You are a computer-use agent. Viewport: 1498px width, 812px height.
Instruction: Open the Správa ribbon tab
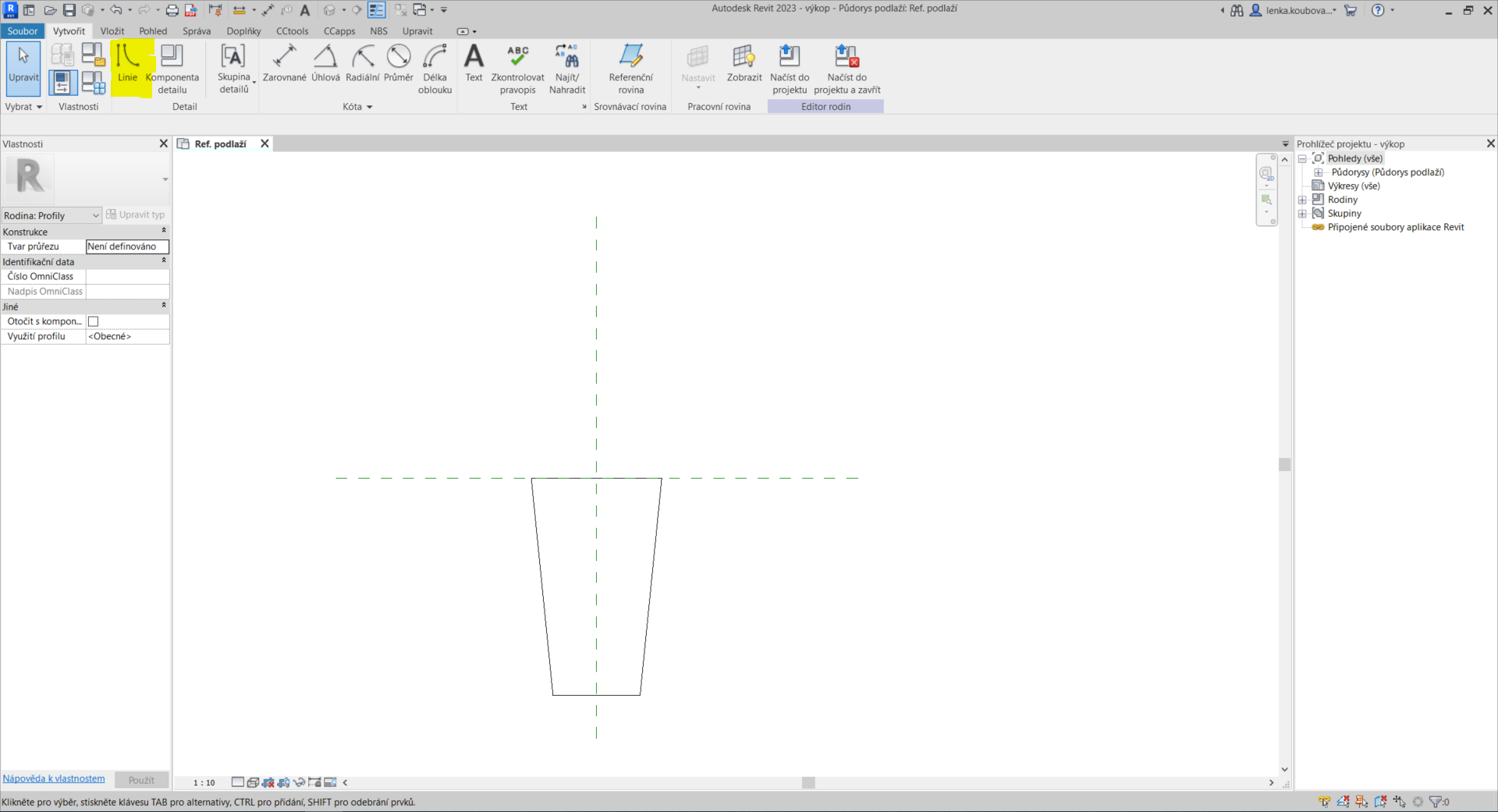(197, 31)
